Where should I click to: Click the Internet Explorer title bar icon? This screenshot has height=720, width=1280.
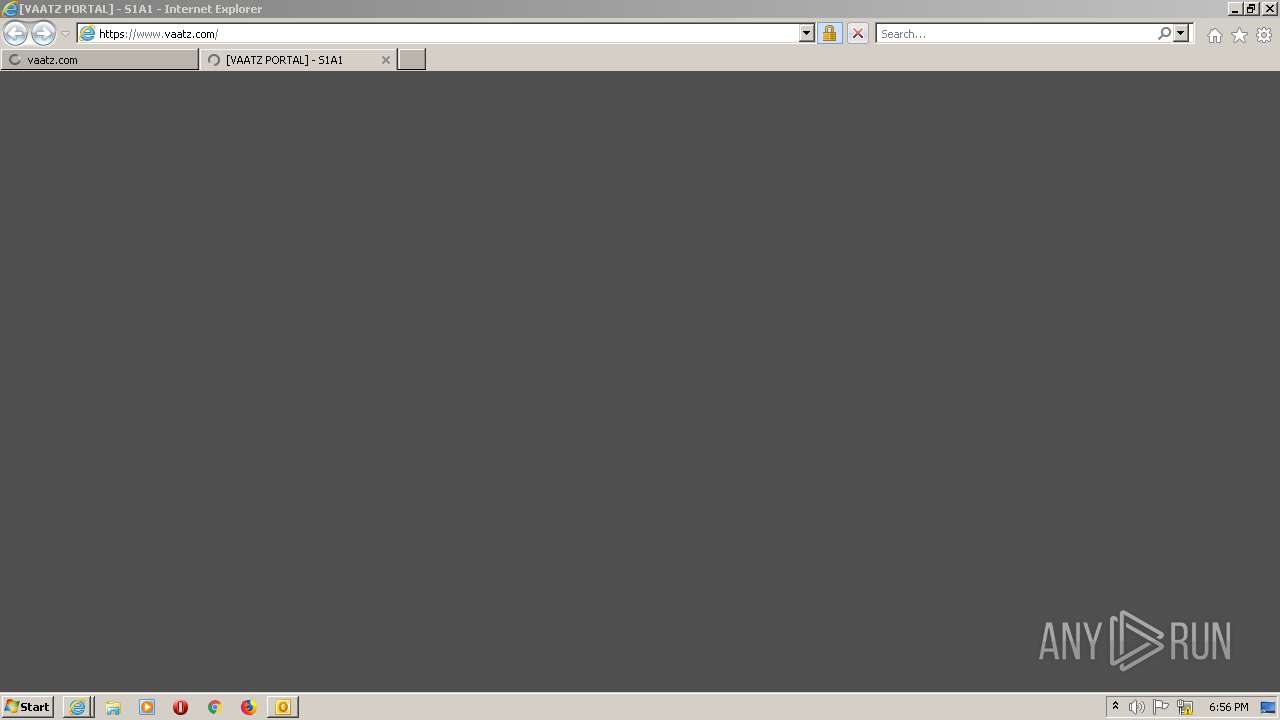pyautogui.click(x=10, y=9)
